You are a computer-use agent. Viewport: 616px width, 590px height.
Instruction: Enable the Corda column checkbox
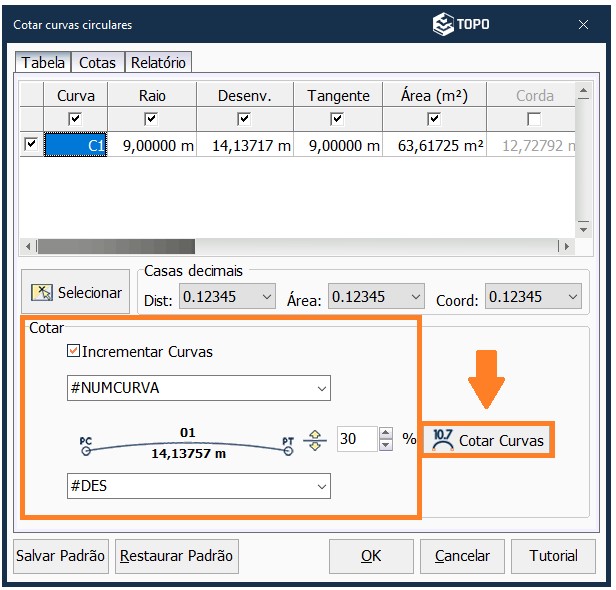point(534,119)
